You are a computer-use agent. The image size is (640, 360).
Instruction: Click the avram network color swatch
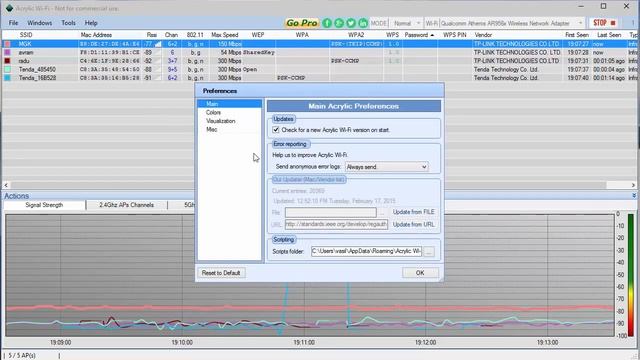[x=7, y=53]
